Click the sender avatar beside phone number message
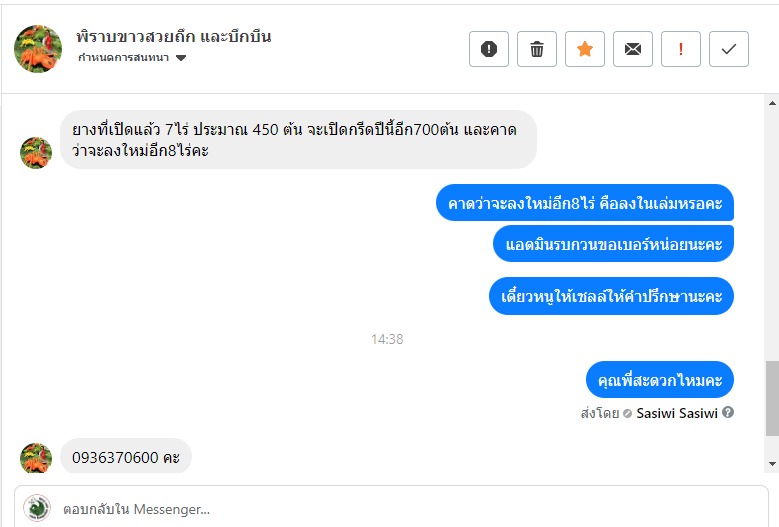779x527 pixels. [36, 458]
